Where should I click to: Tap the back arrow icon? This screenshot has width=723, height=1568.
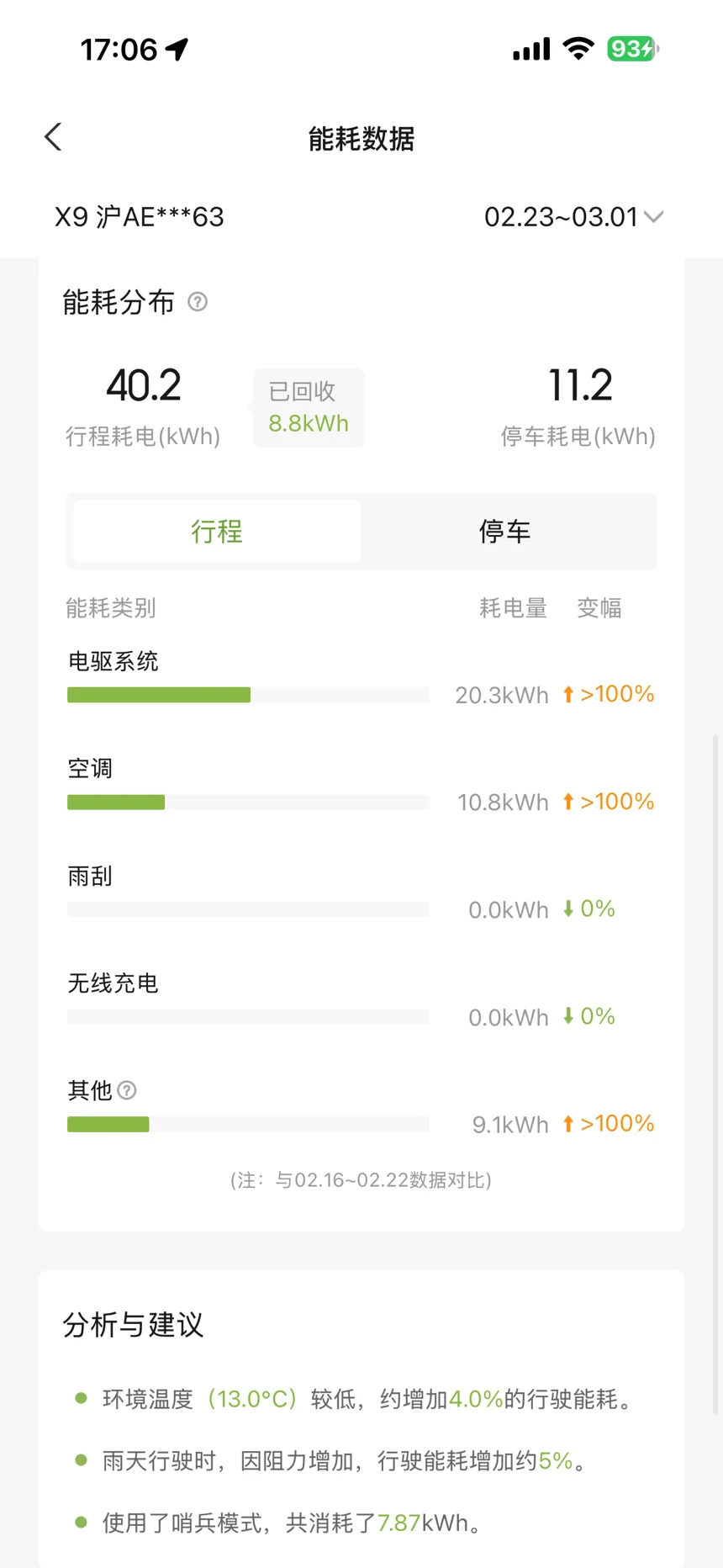54,137
